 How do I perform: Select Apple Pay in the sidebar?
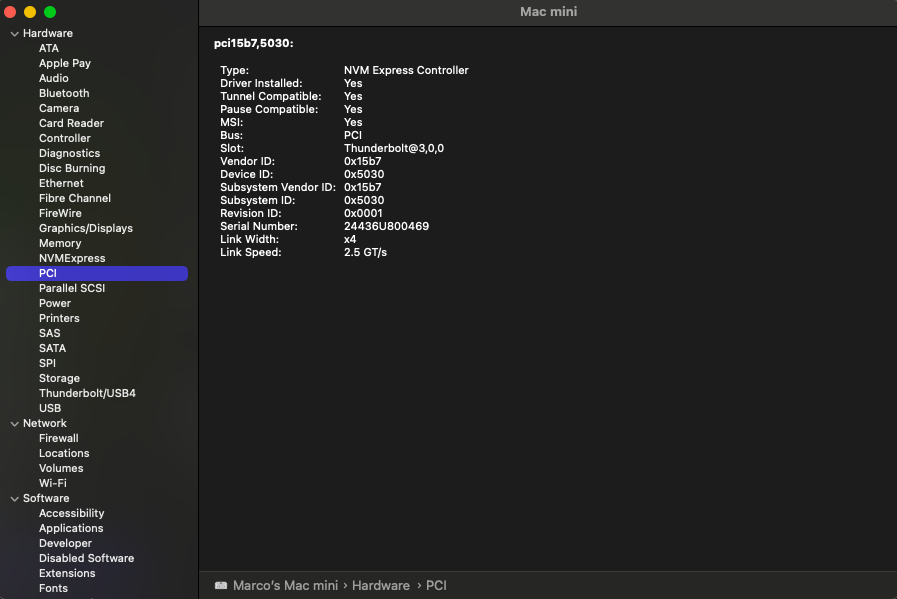tap(65, 64)
